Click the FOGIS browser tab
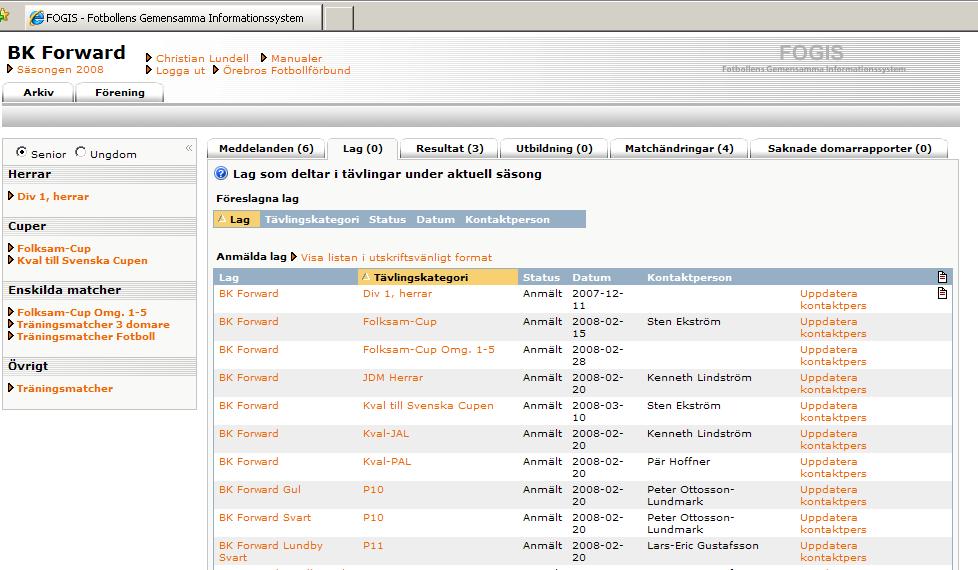 pos(173,17)
